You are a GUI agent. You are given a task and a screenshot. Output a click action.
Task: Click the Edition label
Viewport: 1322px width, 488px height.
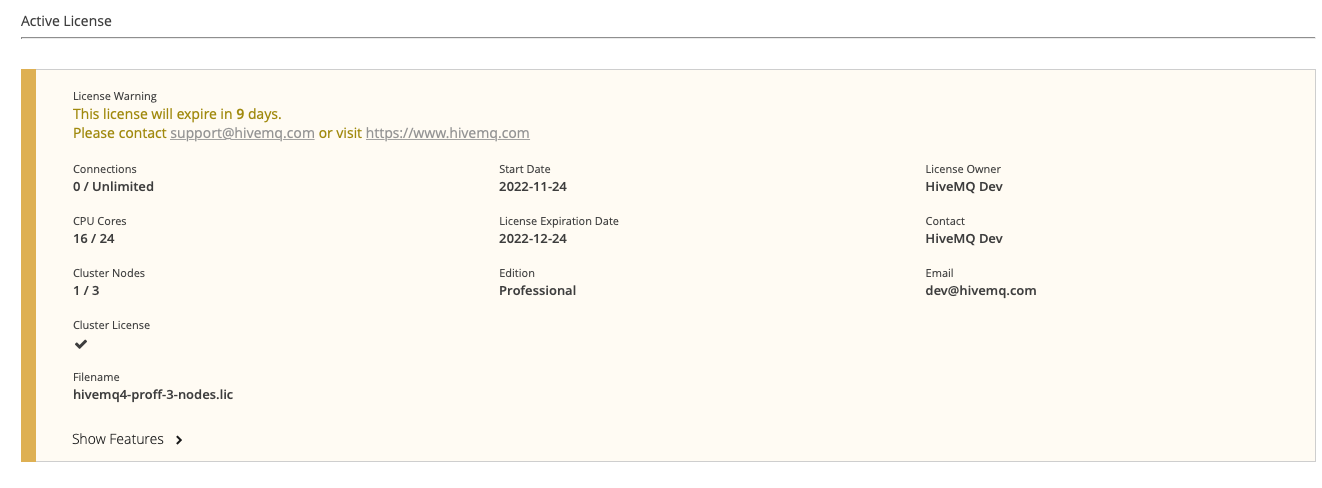(517, 273)
